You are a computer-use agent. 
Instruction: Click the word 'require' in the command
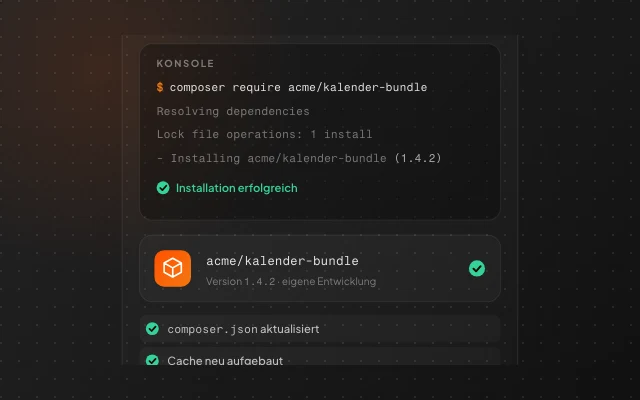(256, 87)
